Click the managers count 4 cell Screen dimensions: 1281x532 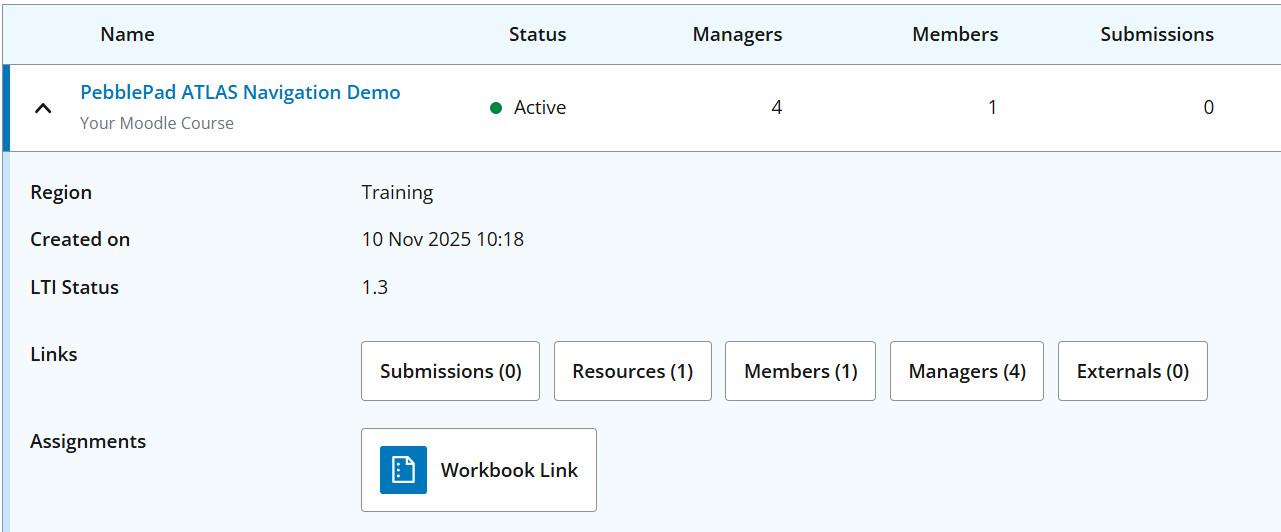pyautogui.click(x=777, y=107)
